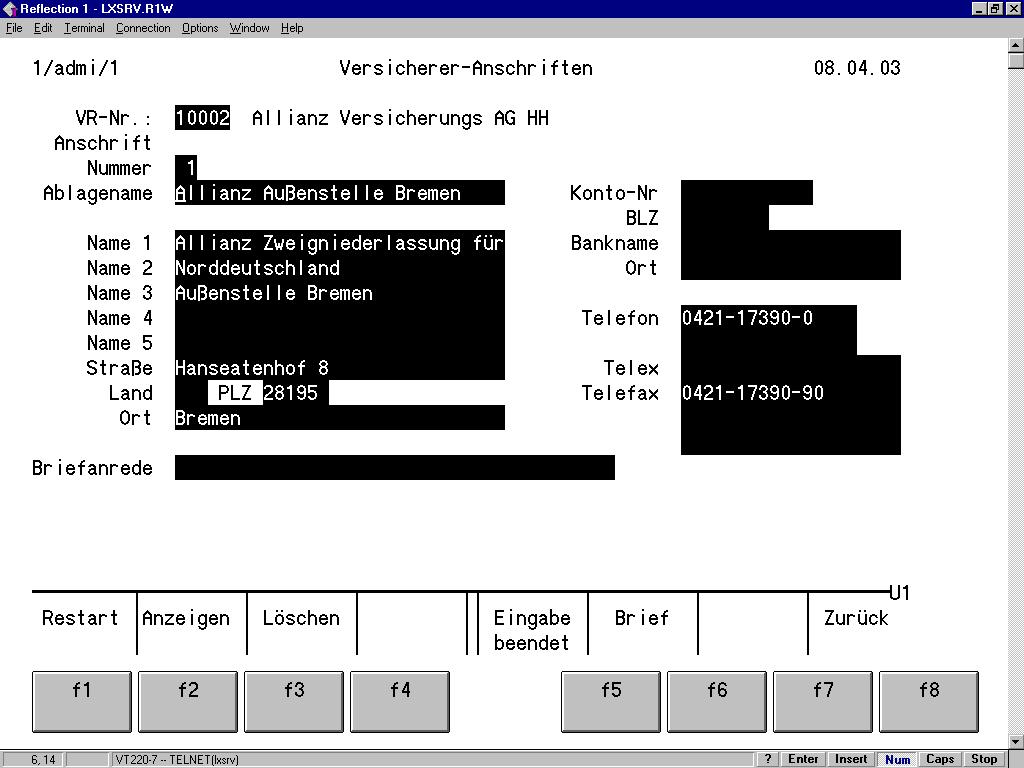
Task: Click the empty Briefanrede field
Action: (x=394, y=468)
